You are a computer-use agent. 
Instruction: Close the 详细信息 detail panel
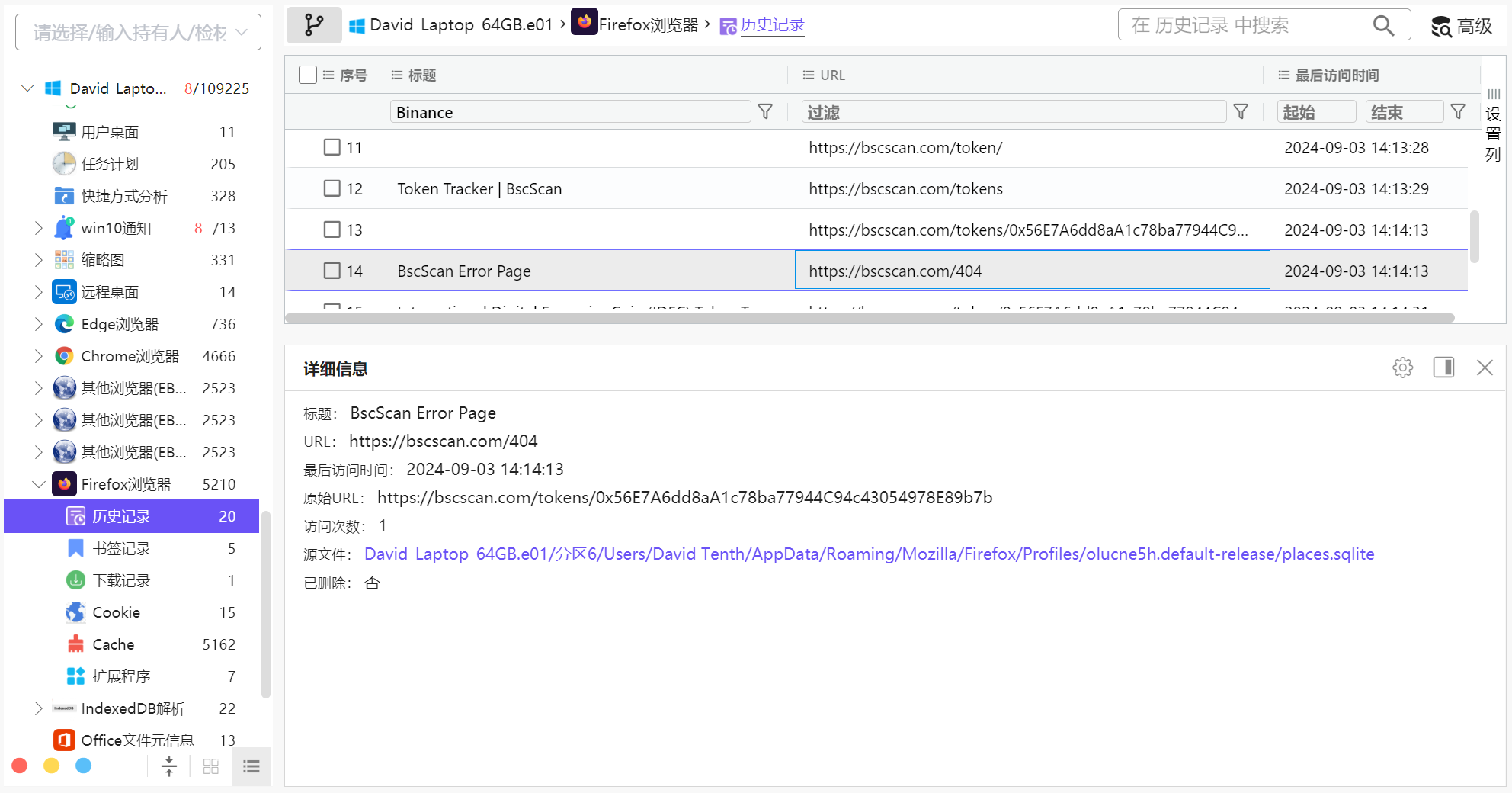point(1485,368)
